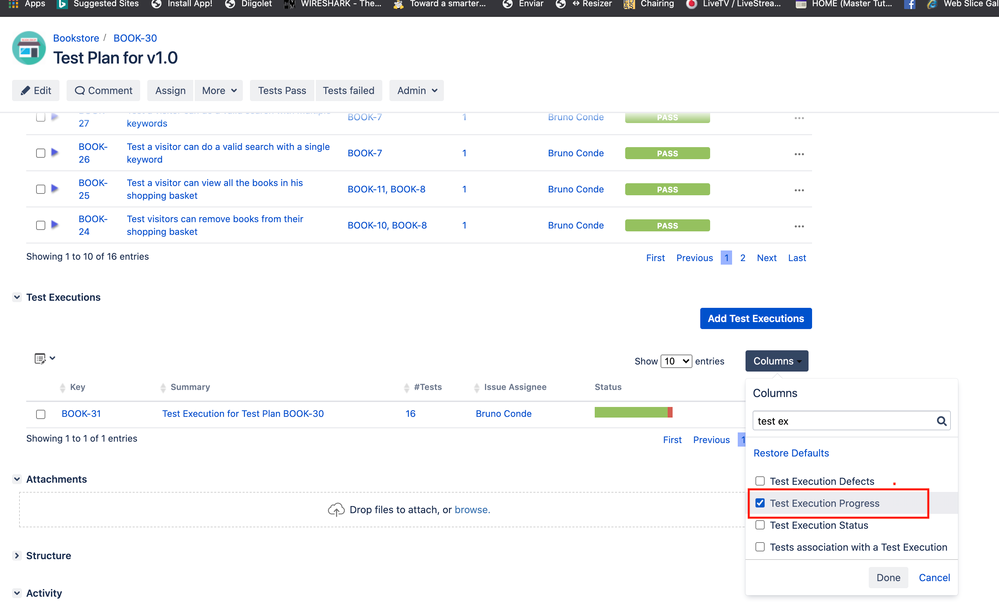Viewport: 999px width, 610px height.
Task: Open the Admin dropdown menu
Action: point(417,91)
